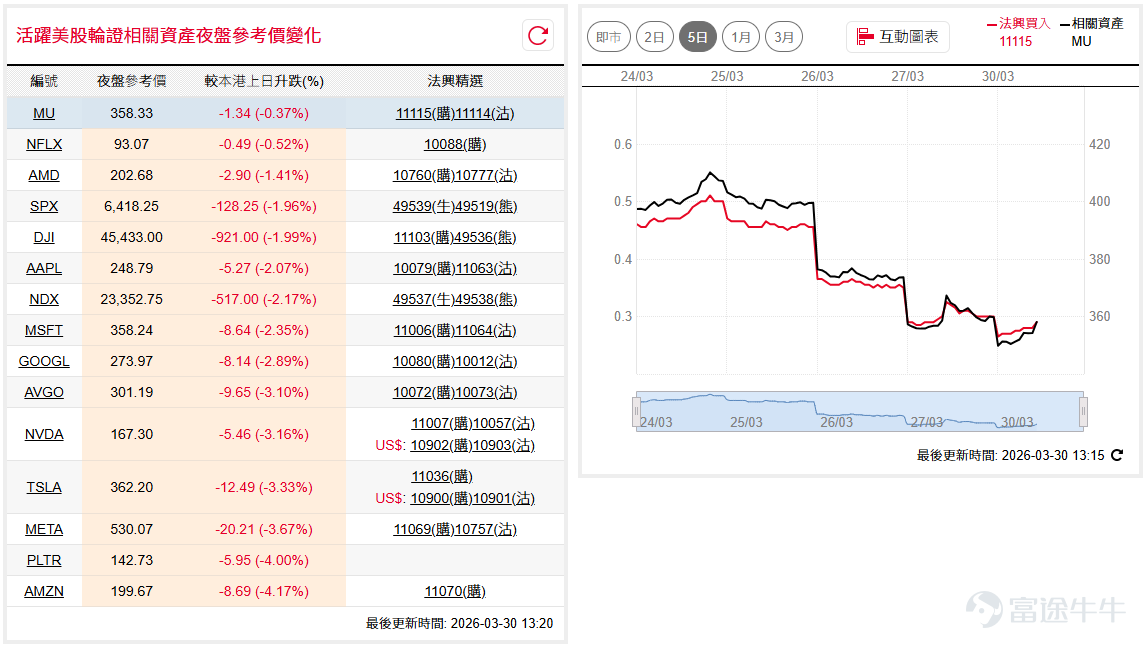Open warrant 10080(購) for GOOGL
The image size is (1146, 646).
424,361
